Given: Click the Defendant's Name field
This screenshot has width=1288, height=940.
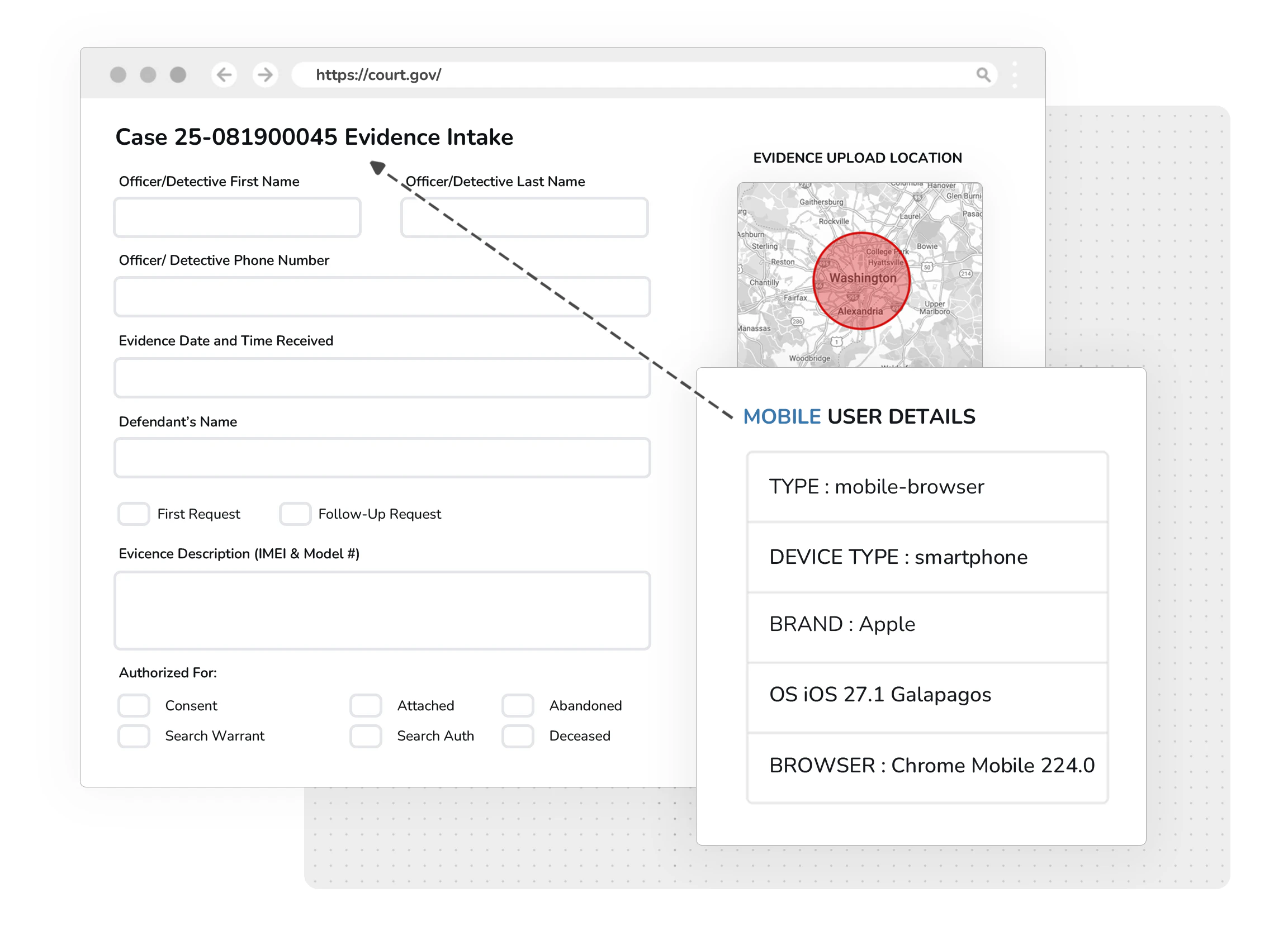Looking at the screenshot, I should [x=382, y=458].
